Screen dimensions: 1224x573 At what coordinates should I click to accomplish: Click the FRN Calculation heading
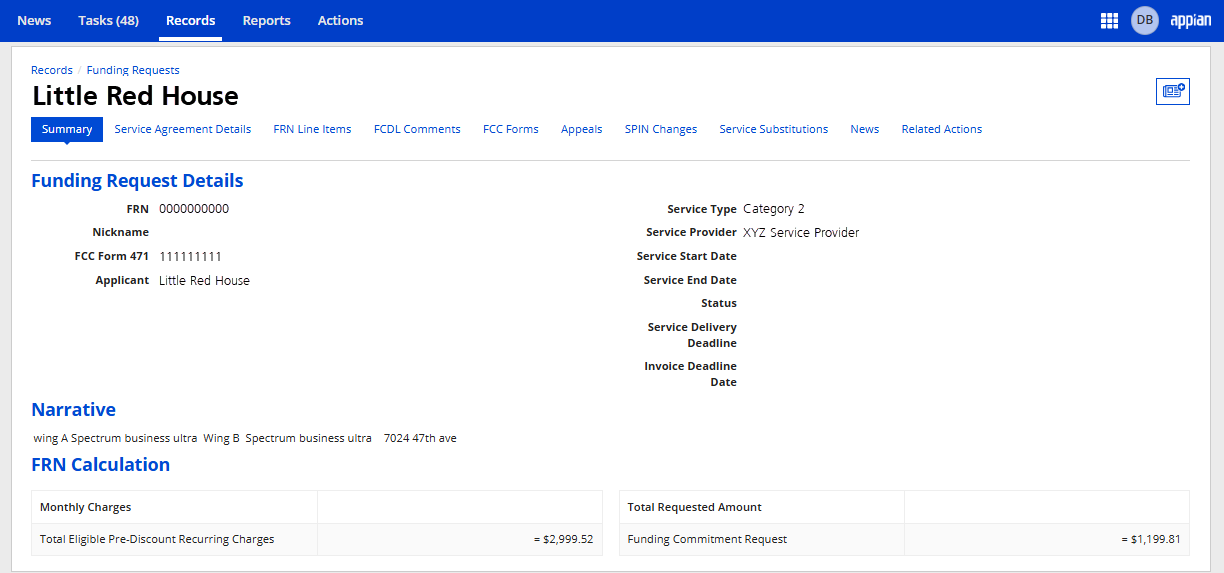click(101, 465)
